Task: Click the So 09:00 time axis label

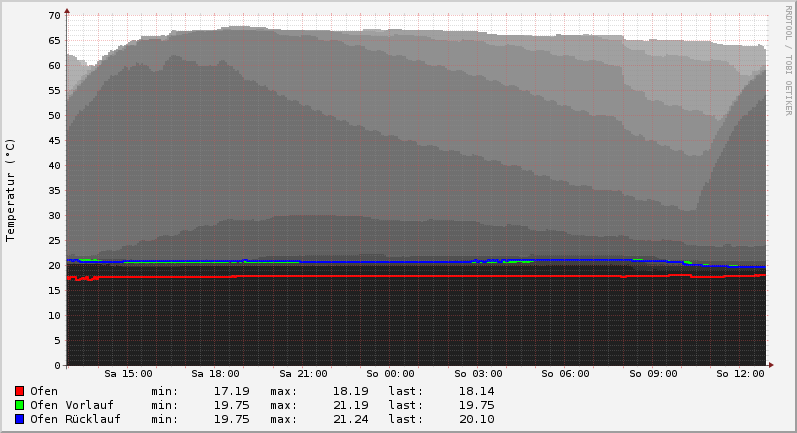Action: (x=653, y=374)
